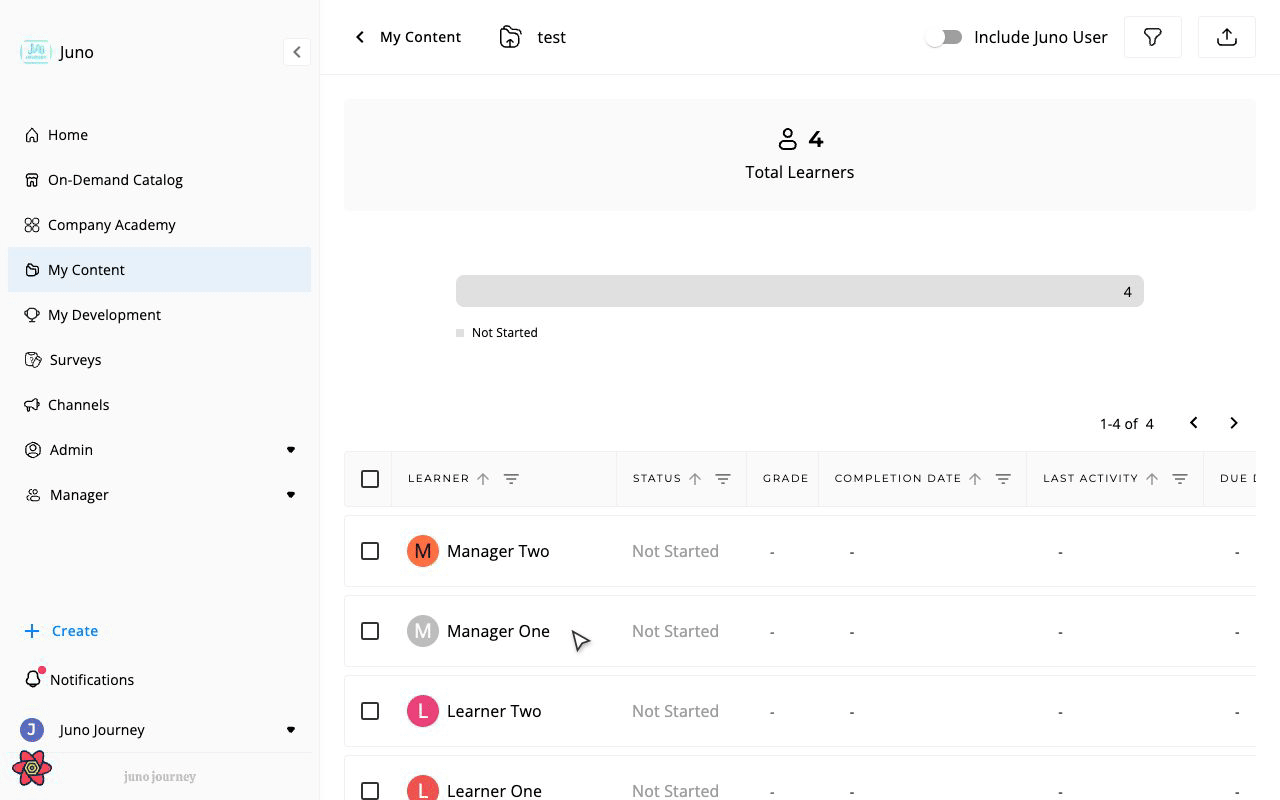Select the checkbox next to Manager Two
The height and width of the screenshot is (800, 1280).
(370, 551)
